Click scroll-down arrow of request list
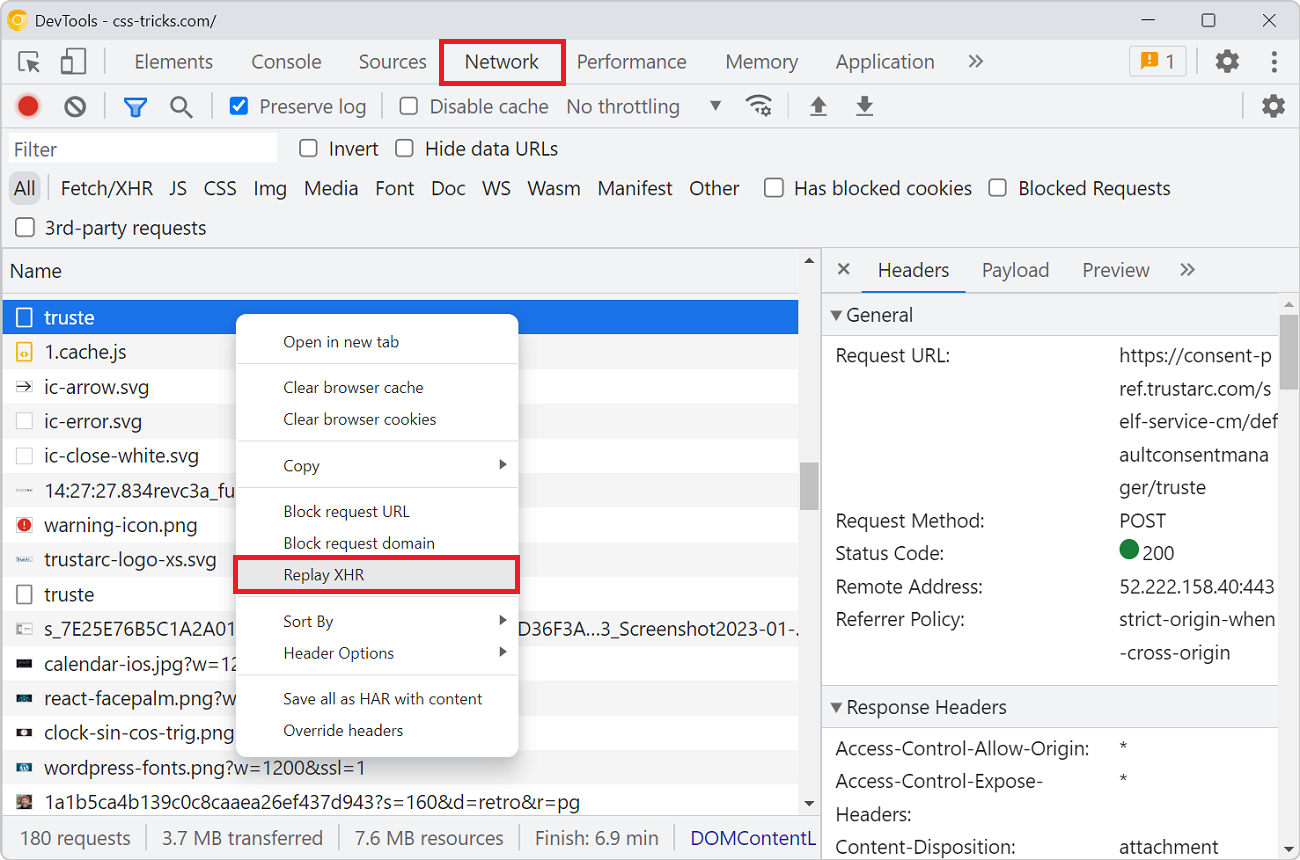The height and width of the screenshot is (860, 1300). click(x=809, y=803)
